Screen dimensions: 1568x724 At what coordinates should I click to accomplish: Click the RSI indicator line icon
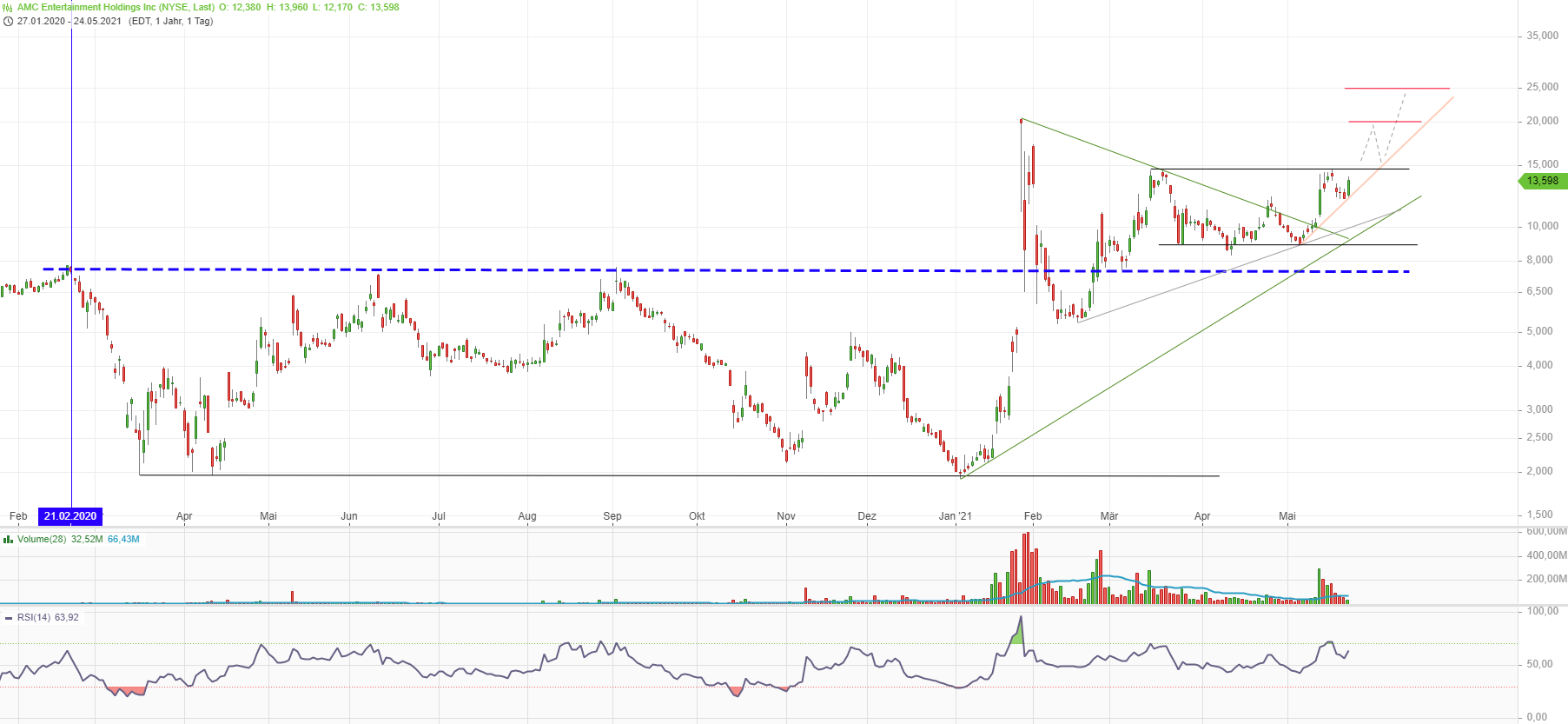click(x=9, y=618)
